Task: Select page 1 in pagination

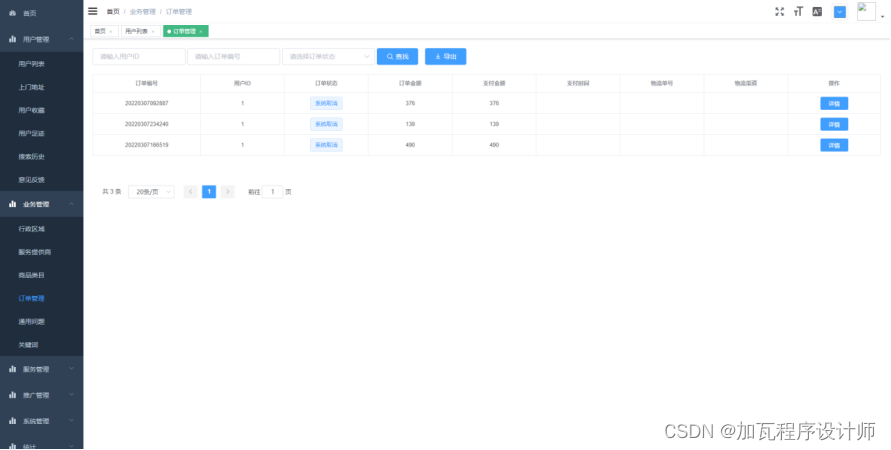Action: pos(209,192)
